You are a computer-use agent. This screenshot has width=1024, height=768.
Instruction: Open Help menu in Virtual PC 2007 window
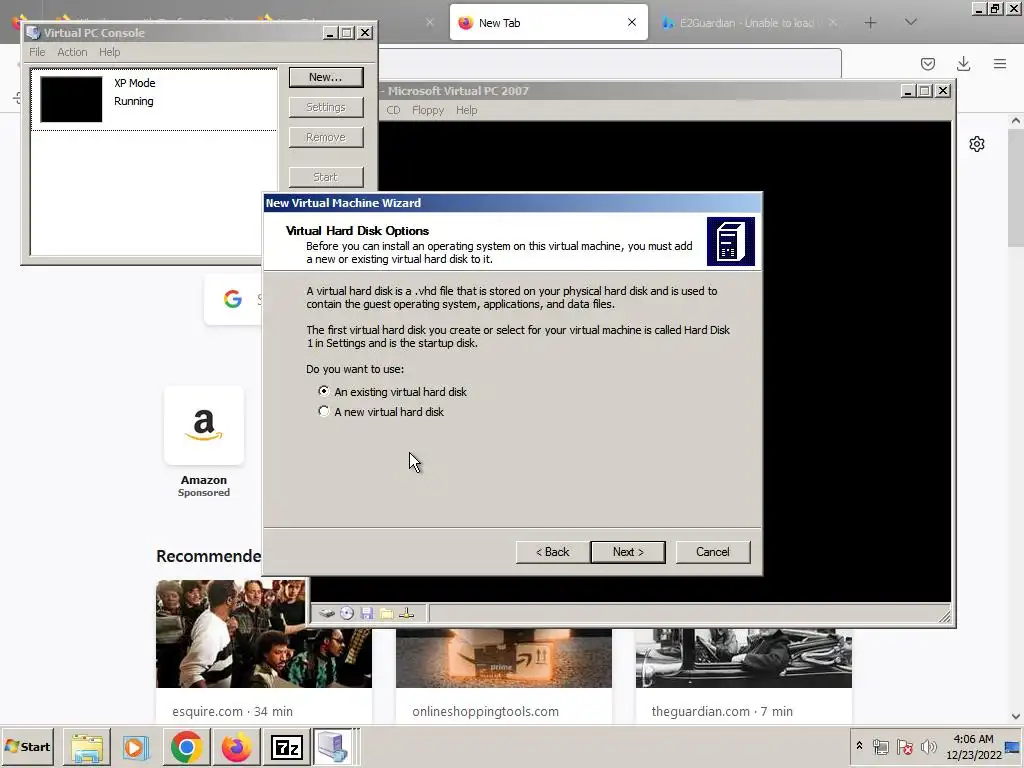pos(466,110)
